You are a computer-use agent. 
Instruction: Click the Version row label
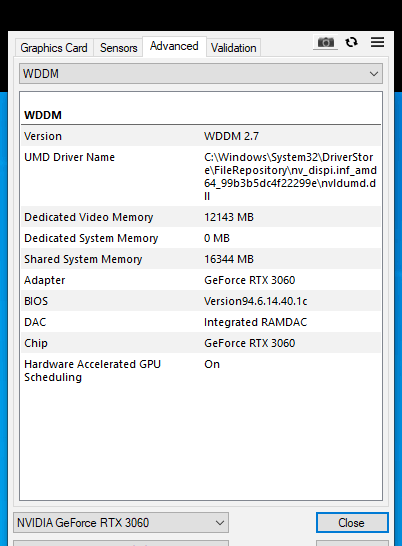point(42,136)
